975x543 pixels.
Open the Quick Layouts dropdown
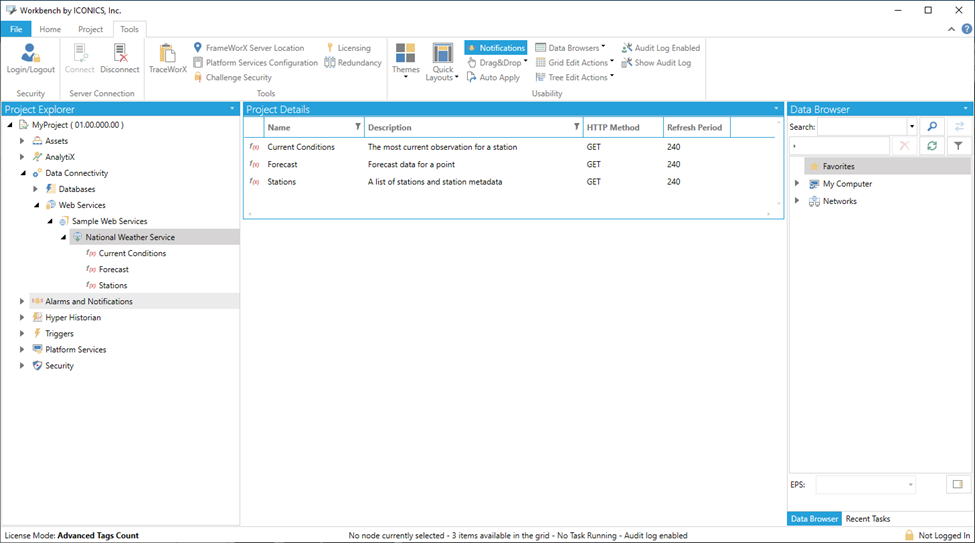click(442, 62)
